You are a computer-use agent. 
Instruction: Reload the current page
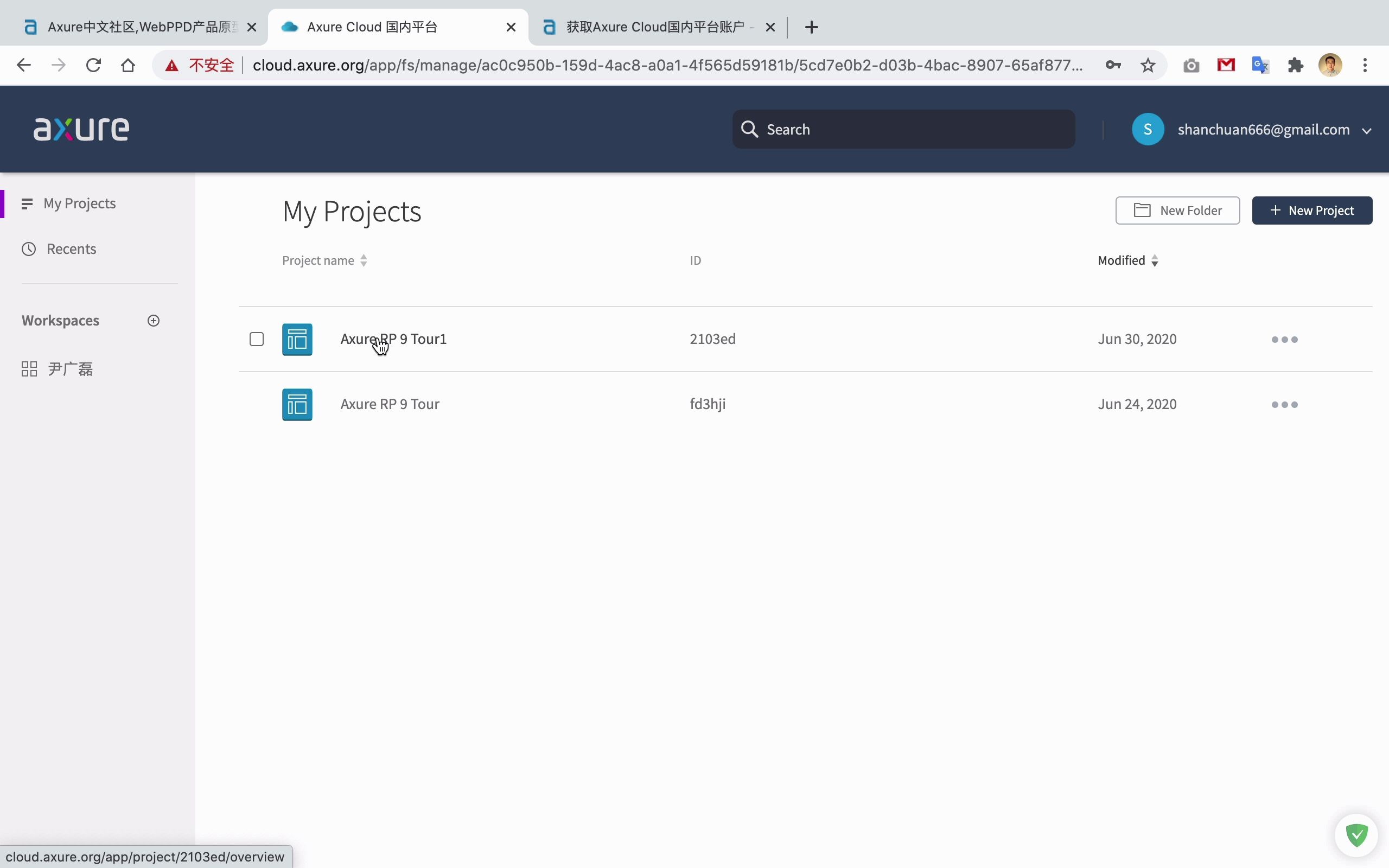pos(93,65)
